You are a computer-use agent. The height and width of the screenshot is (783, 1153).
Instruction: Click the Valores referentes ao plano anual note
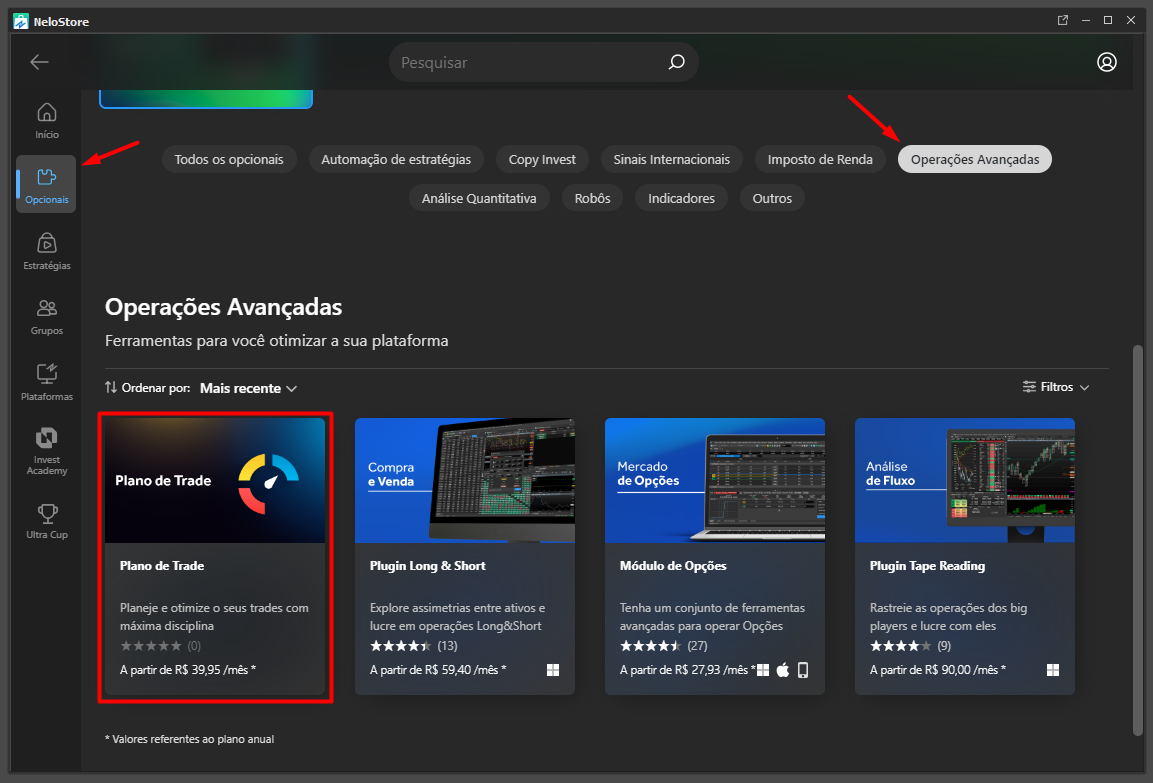pyautogui.click(x=190, y=739)
